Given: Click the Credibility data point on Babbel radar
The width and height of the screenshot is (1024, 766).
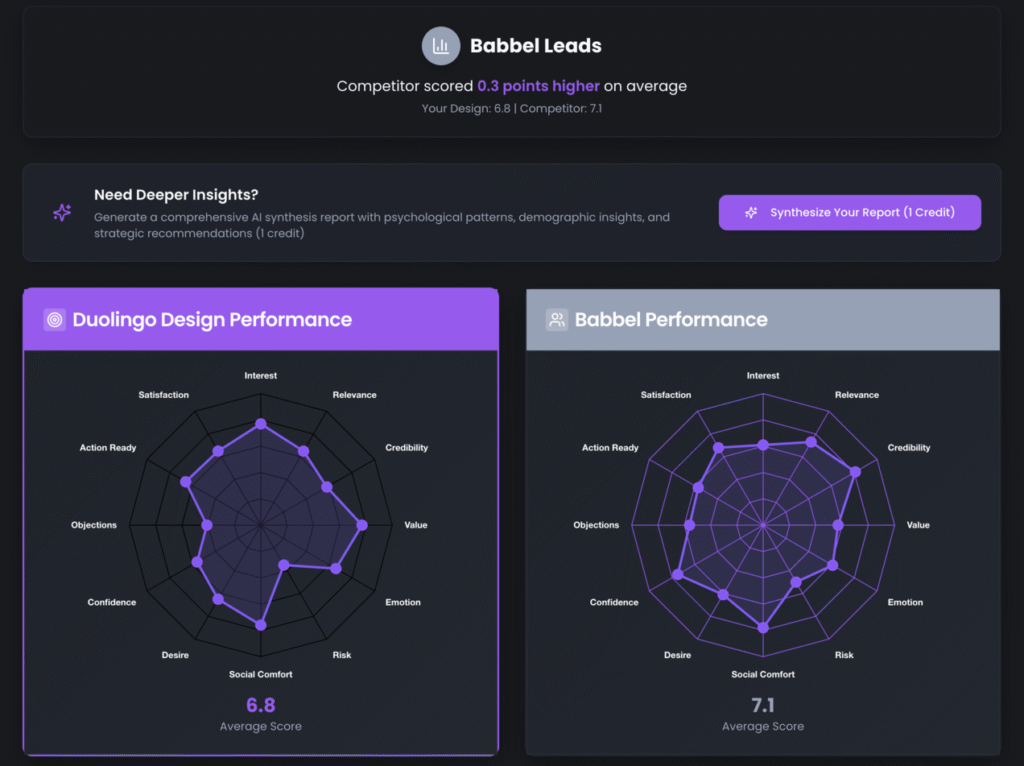Looking at the screenshot, I should point(855,471).
